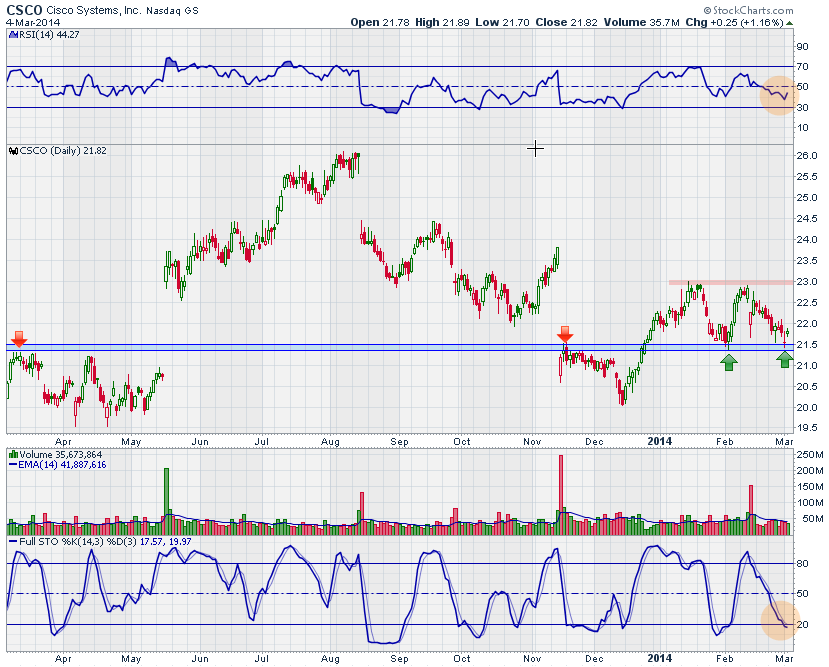
Task: Click the 'Close 21.82' value
Action: click(x=566, y=22)
